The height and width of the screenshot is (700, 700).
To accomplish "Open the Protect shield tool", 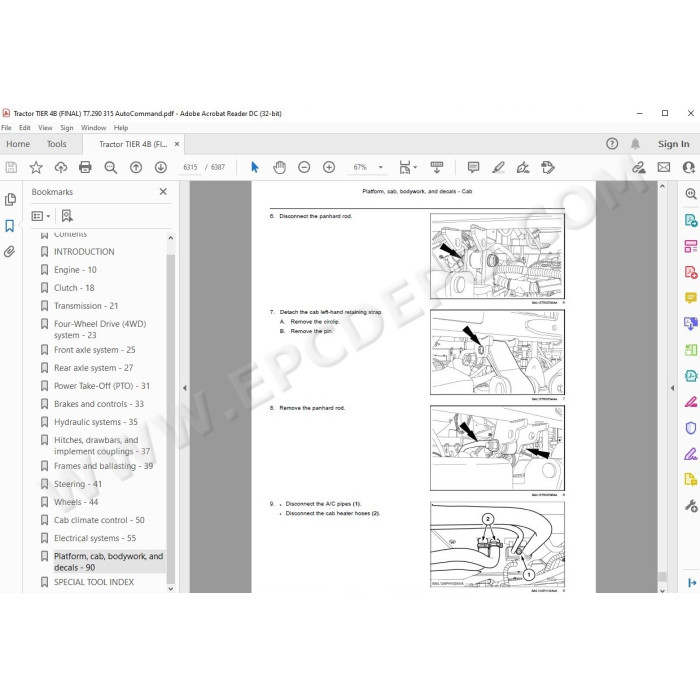I will coord(691,428).
